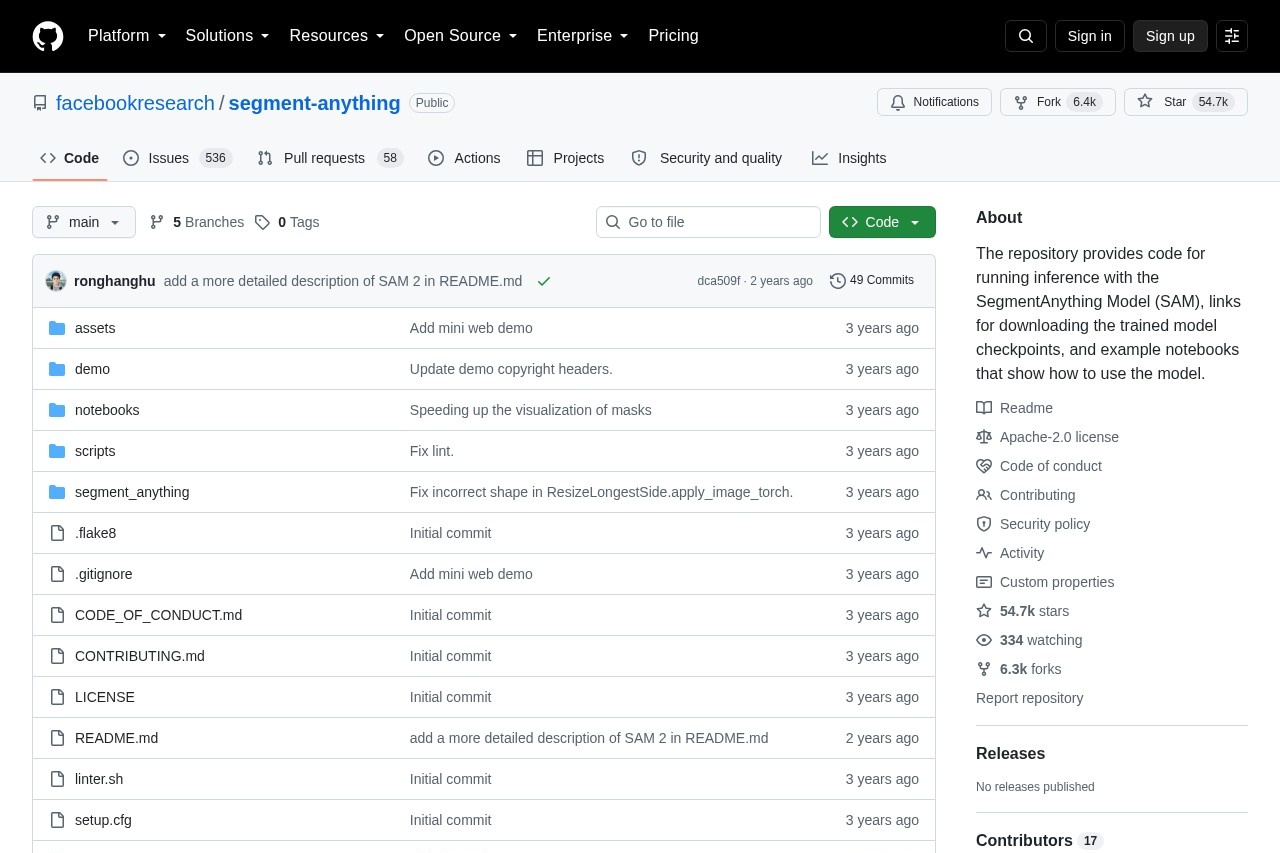Click the segment-anything repository name link

(314, 103)
